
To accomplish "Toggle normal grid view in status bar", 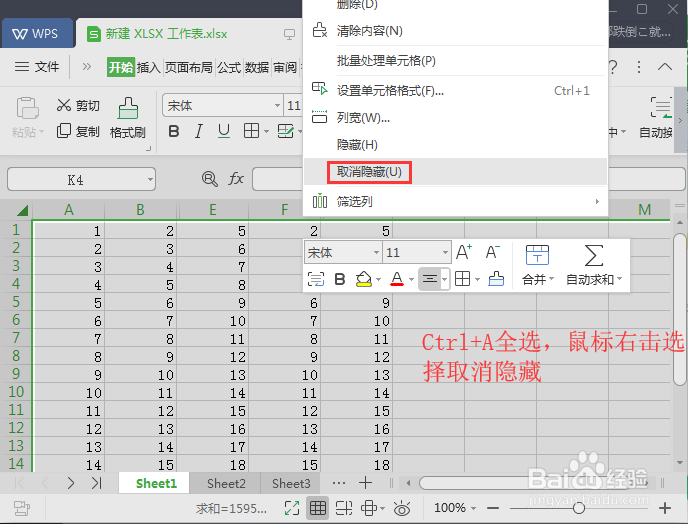I will tap(318, 508).
